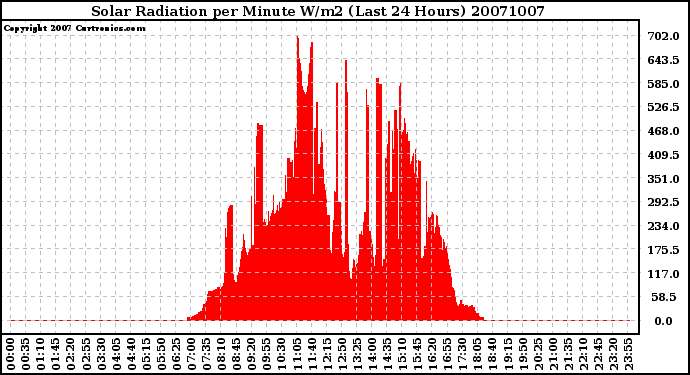Click the 07:00 time label

(x=192, y=355)
